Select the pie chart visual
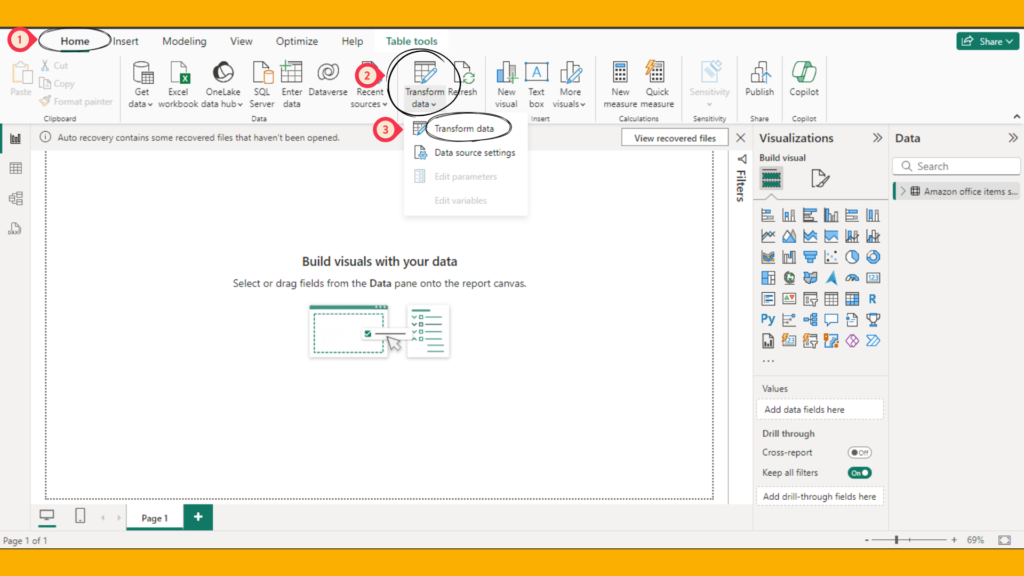The width and height of the screenshot is (1024, 576). (852, 257)
